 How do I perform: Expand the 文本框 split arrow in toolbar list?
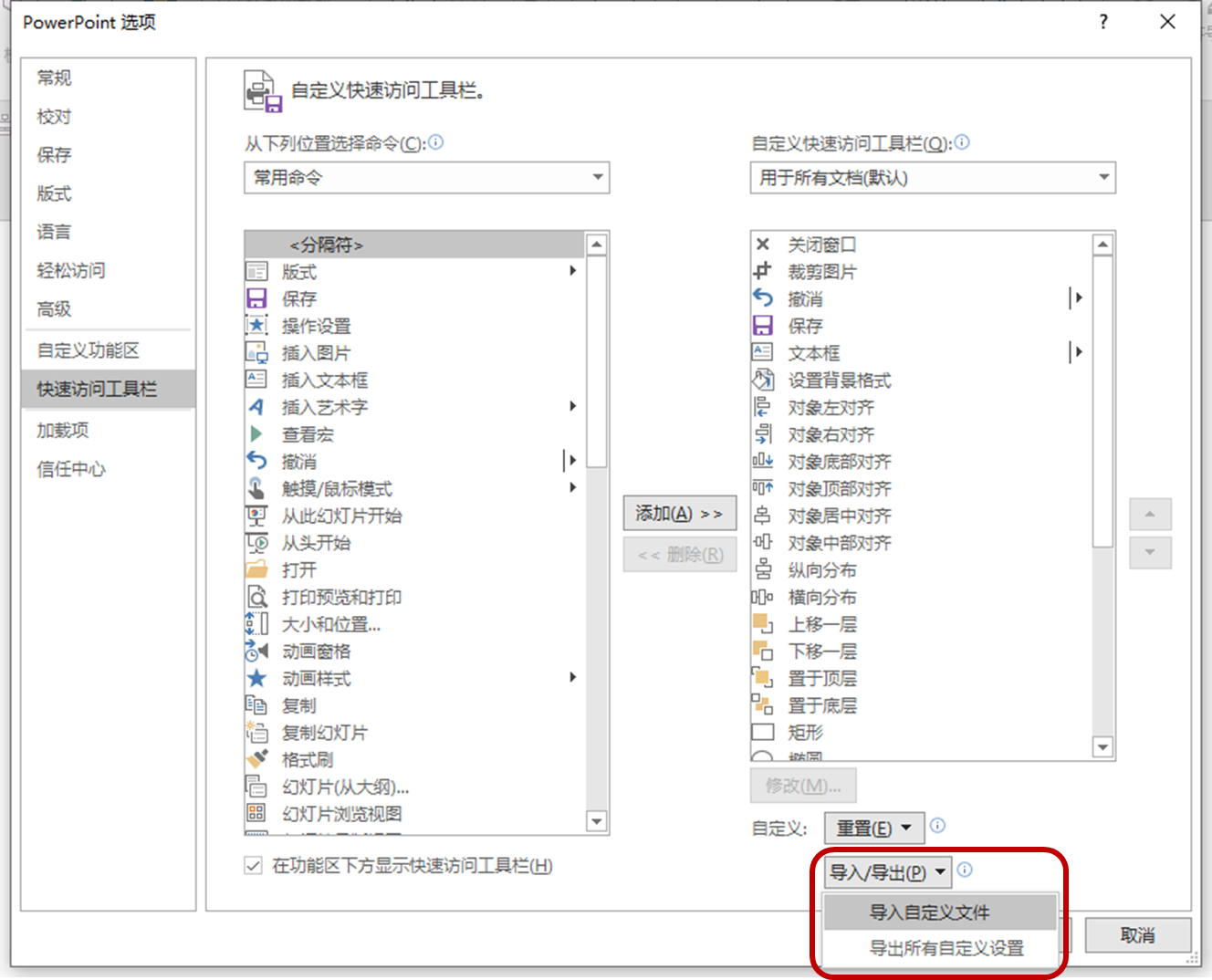1078,352
